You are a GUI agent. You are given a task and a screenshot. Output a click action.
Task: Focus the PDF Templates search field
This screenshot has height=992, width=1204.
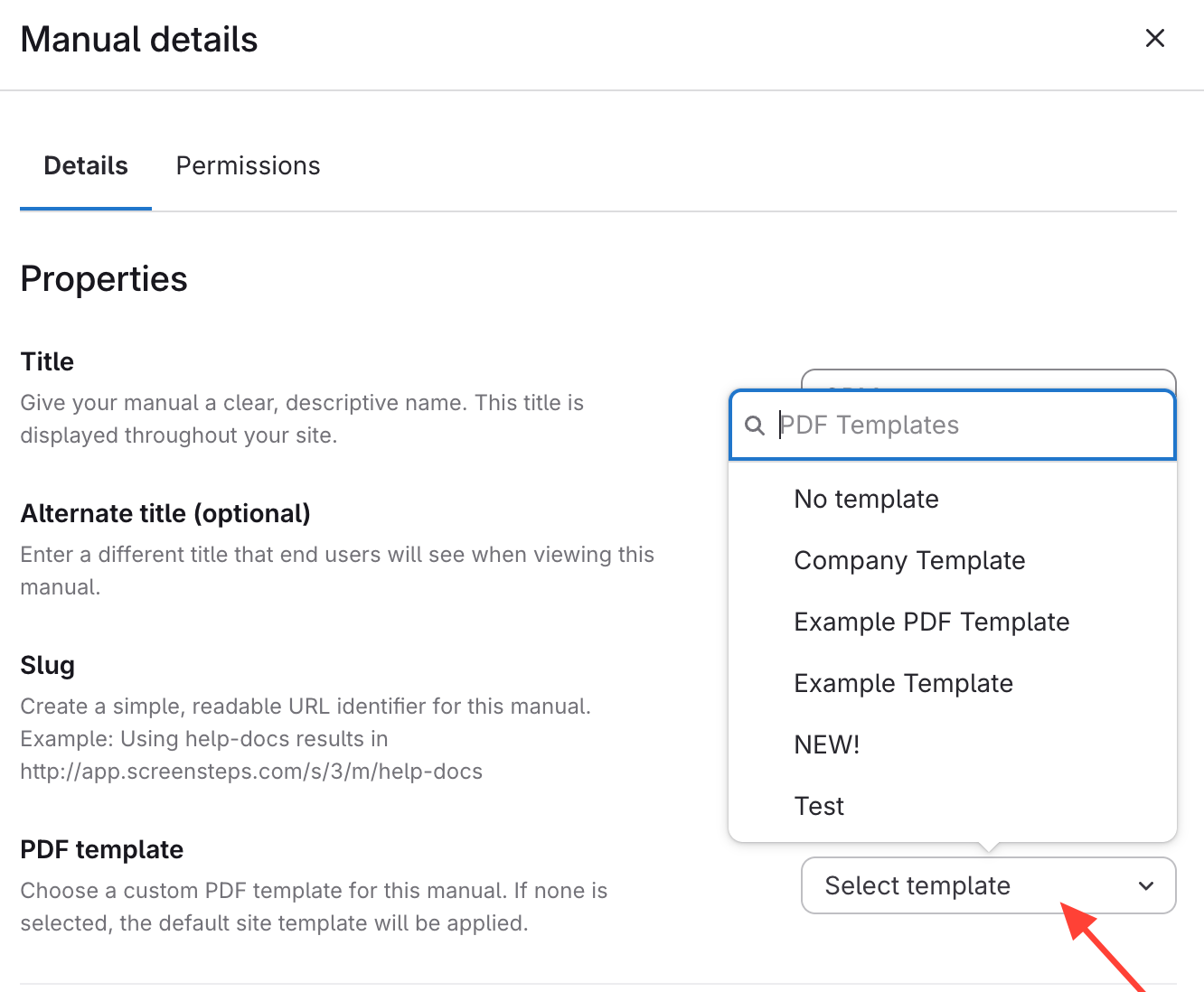pos(967,426)
